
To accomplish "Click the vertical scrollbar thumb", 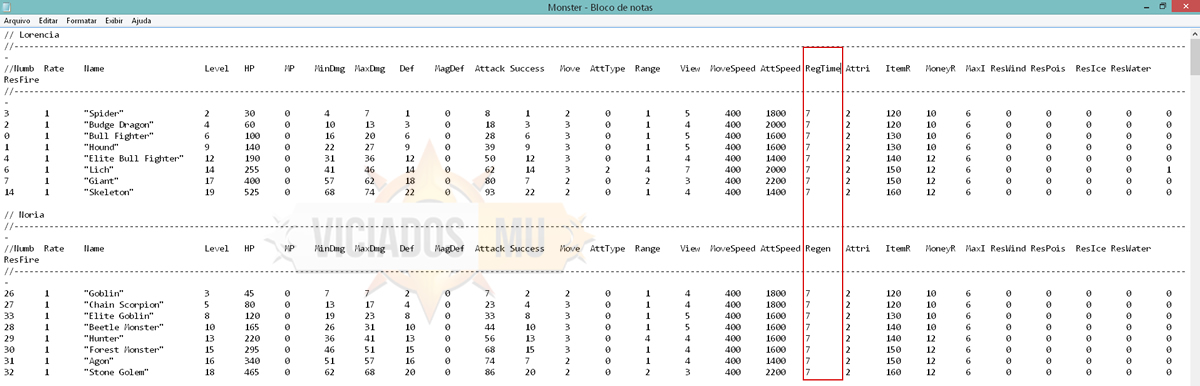I will [1194, 58].
